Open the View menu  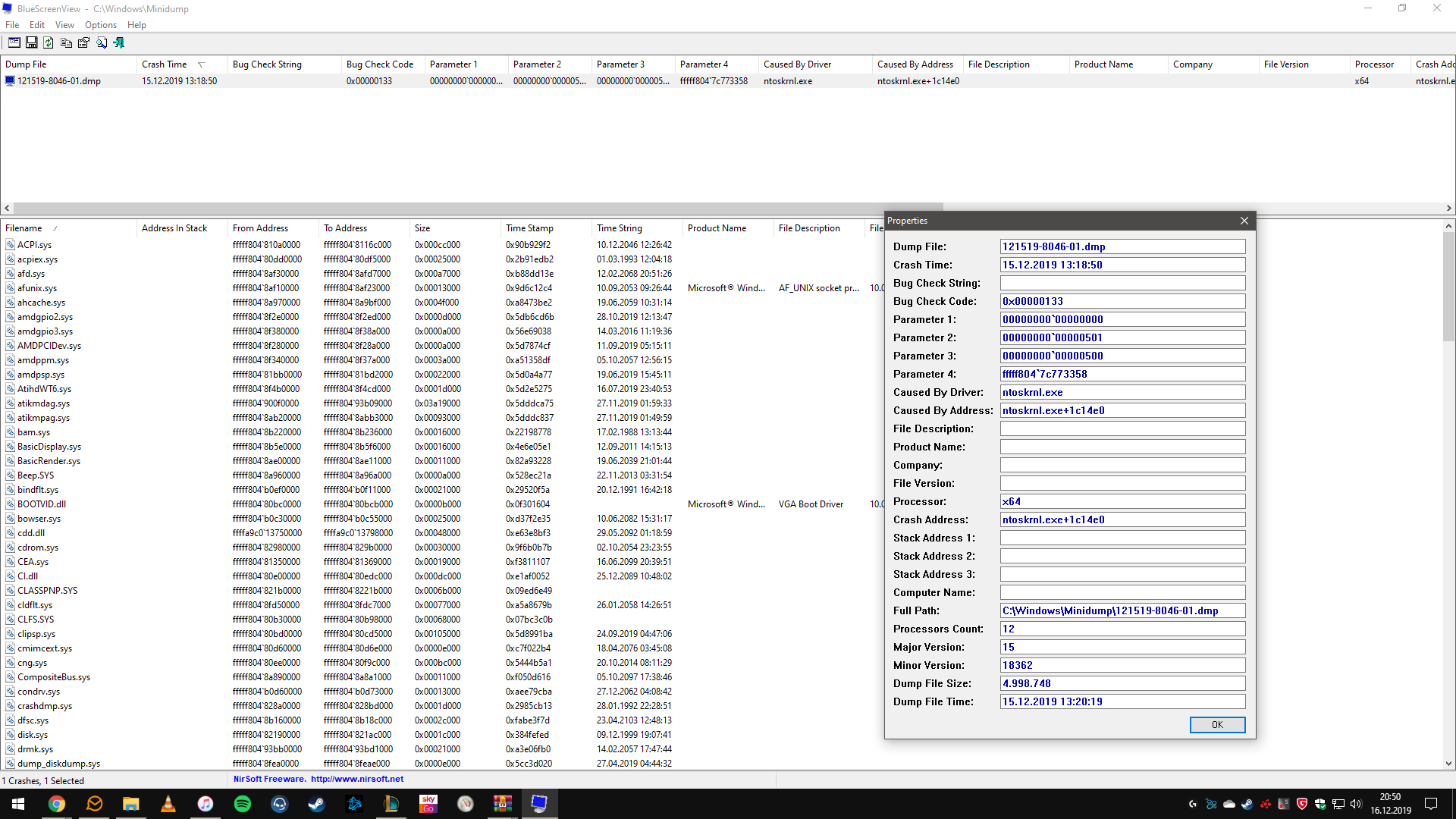pyautogui.click(x=64, y=25)
